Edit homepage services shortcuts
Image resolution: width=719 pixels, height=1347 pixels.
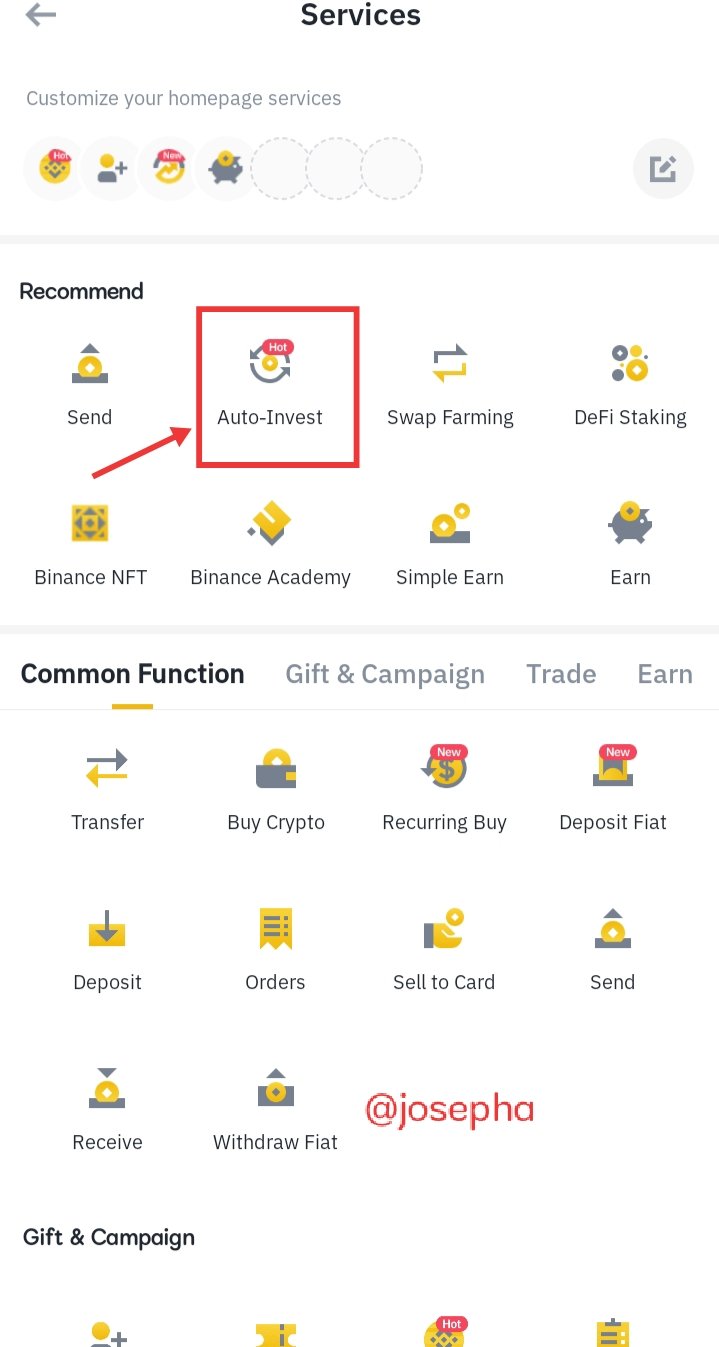click(x=663, y=168)
